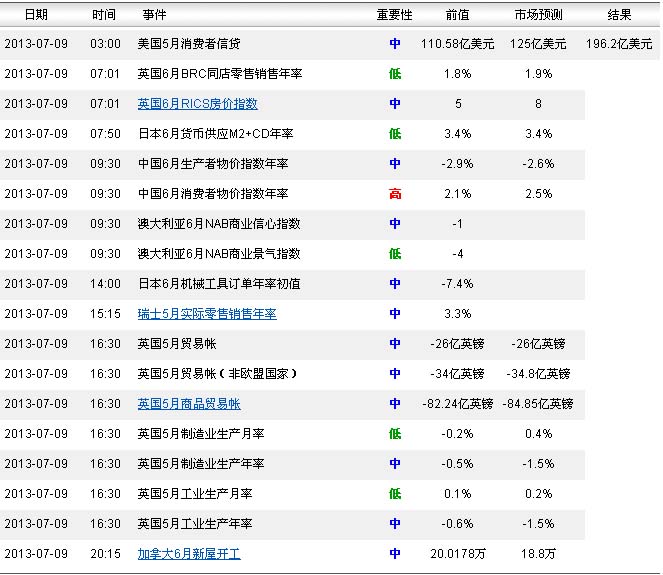663x575 pixels.
Task: Select the 美国5月消费者信贷 event text
Action: 189,44
